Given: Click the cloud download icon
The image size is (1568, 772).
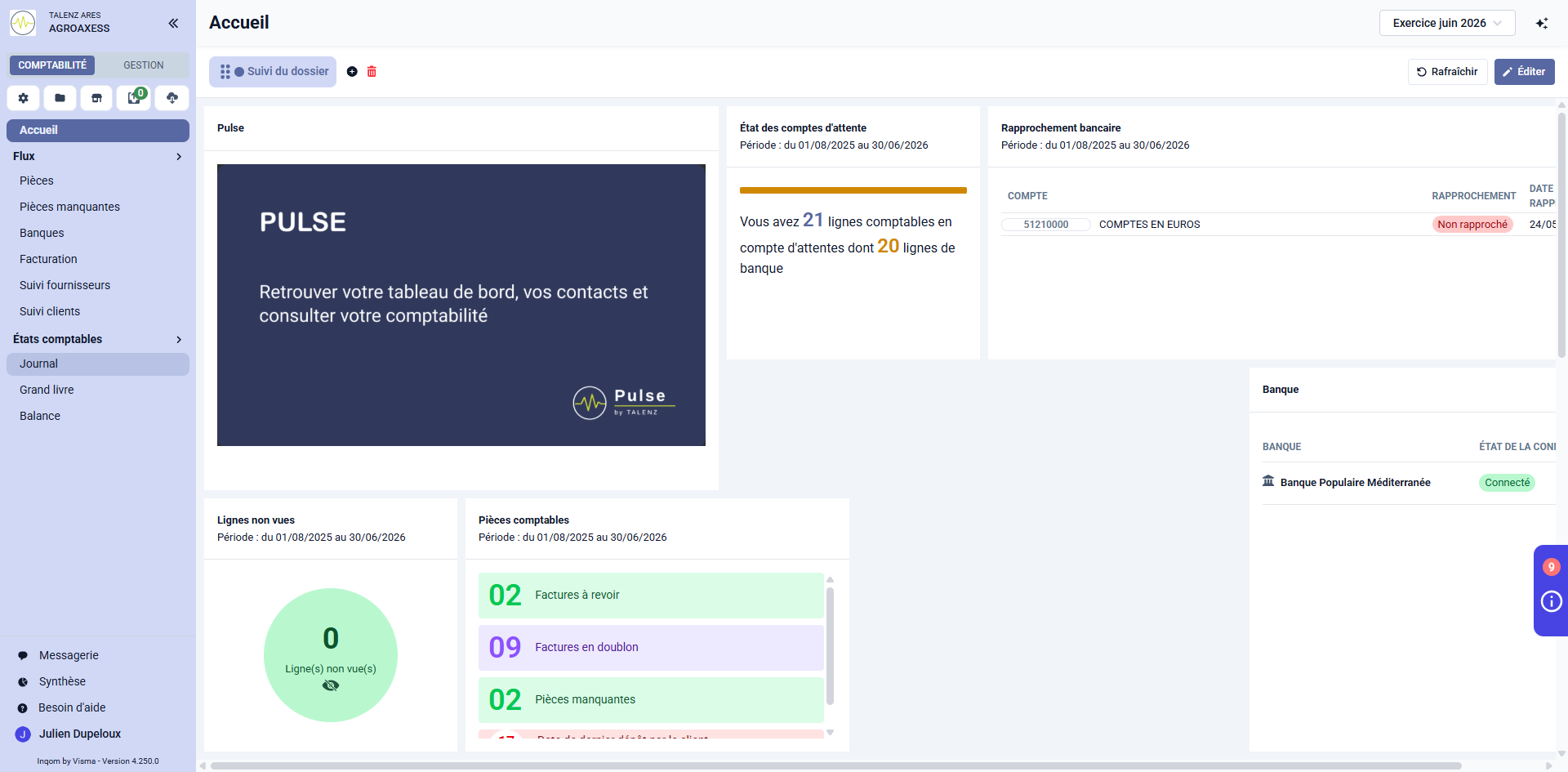Looking at the screenshot, I should [172, 98].
